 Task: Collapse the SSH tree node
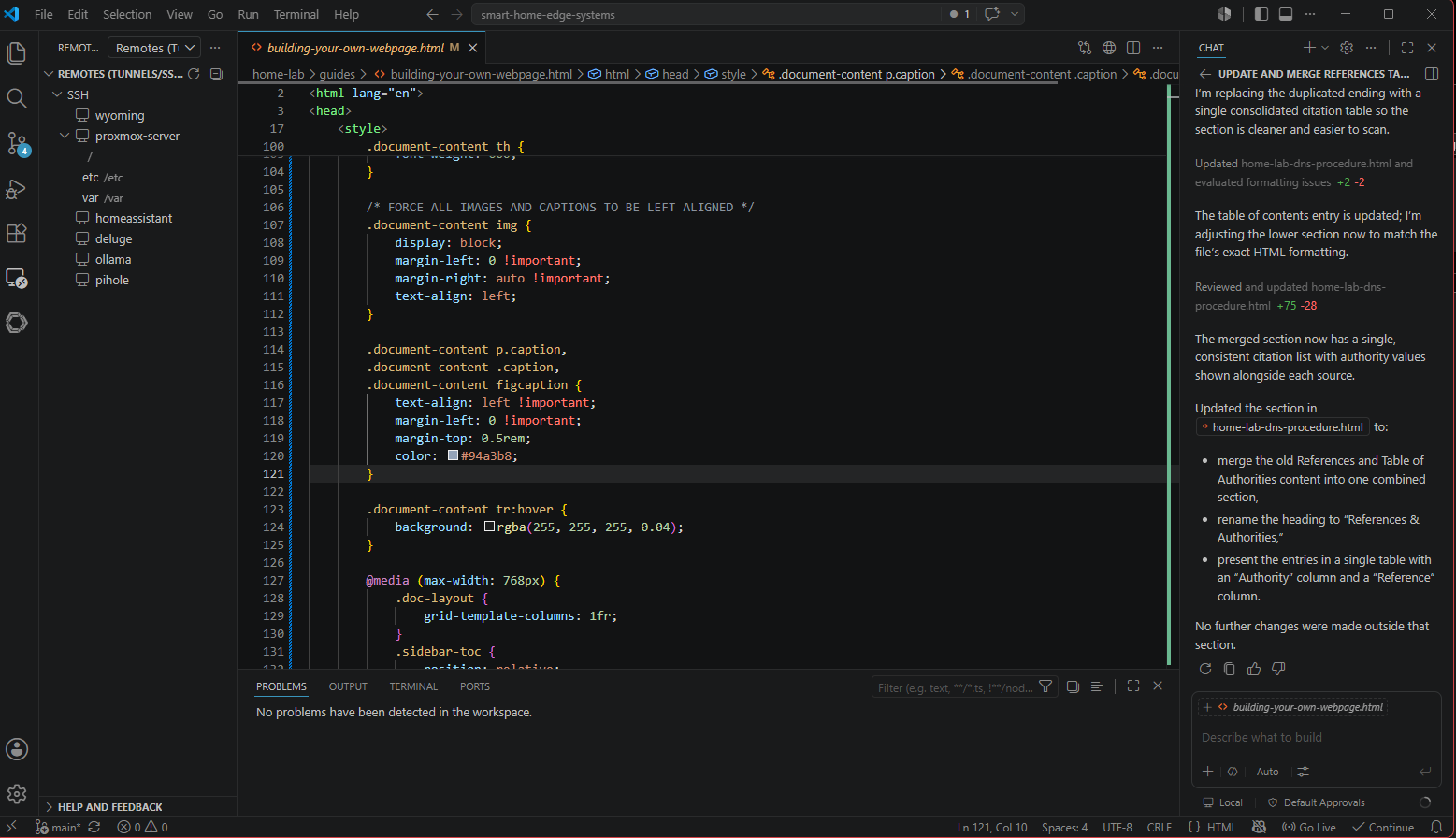point(57,94)
